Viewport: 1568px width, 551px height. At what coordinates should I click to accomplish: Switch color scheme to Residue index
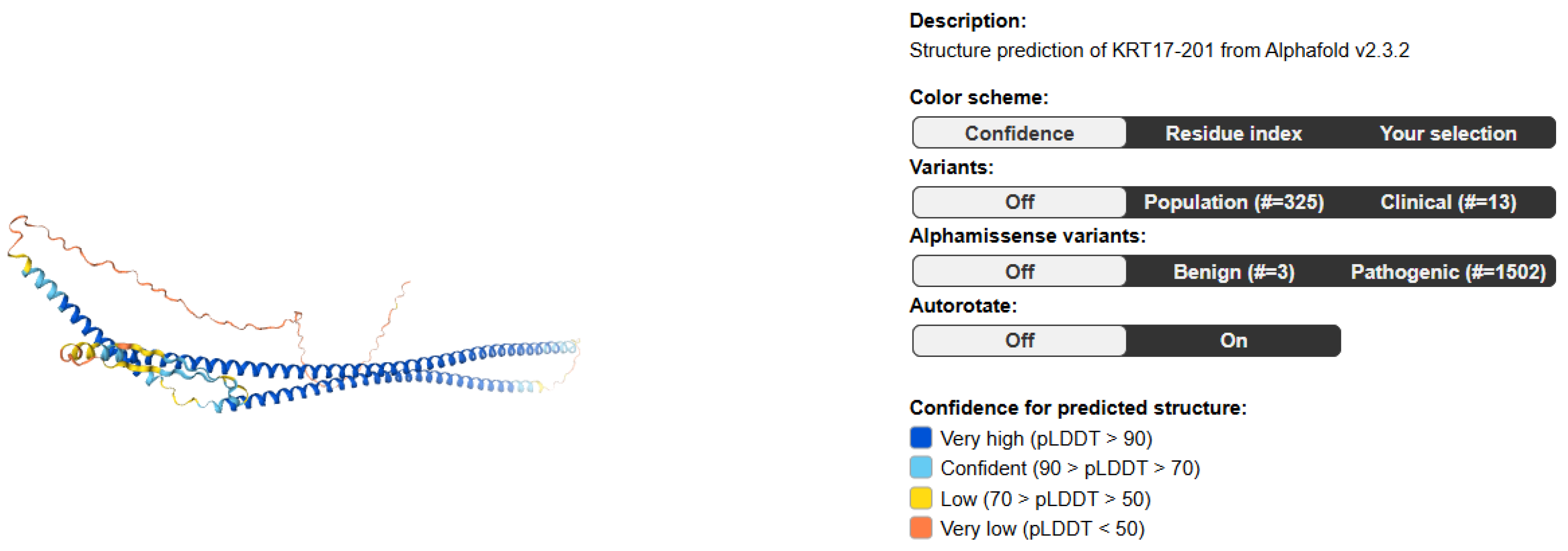pyautogui.click(x=1233, y=133)
